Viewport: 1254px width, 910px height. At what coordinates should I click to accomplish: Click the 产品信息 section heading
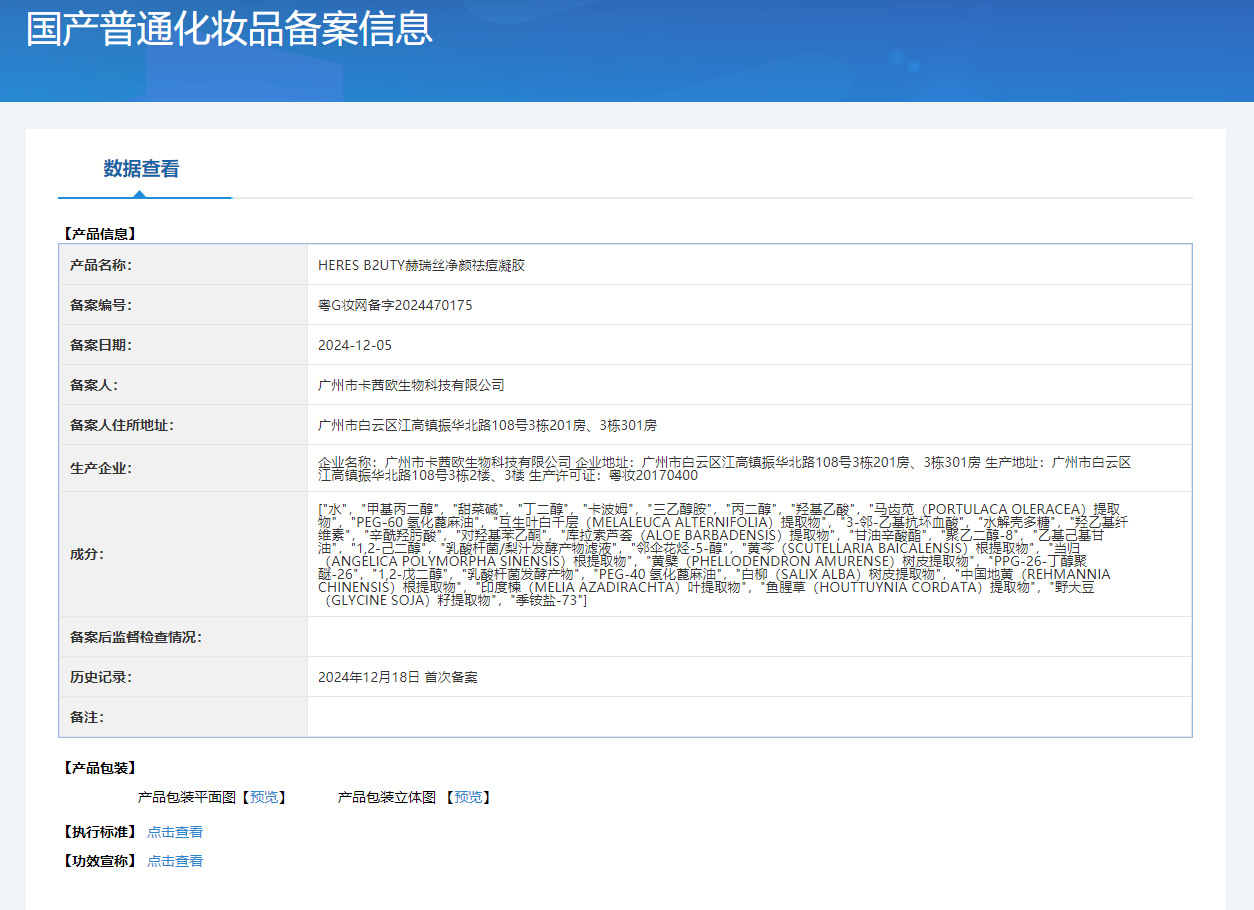(98, 234)
